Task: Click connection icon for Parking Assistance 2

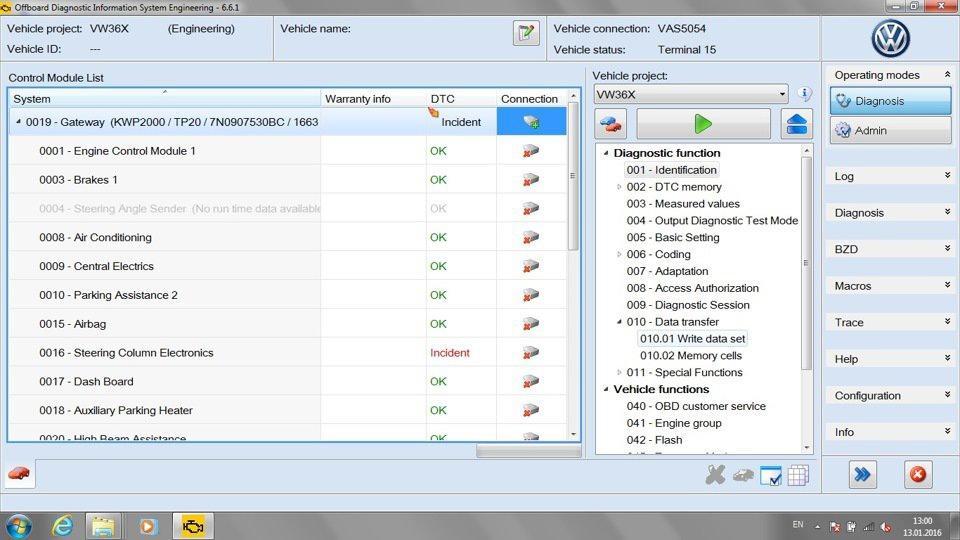Action: click(x=530, y=294)
